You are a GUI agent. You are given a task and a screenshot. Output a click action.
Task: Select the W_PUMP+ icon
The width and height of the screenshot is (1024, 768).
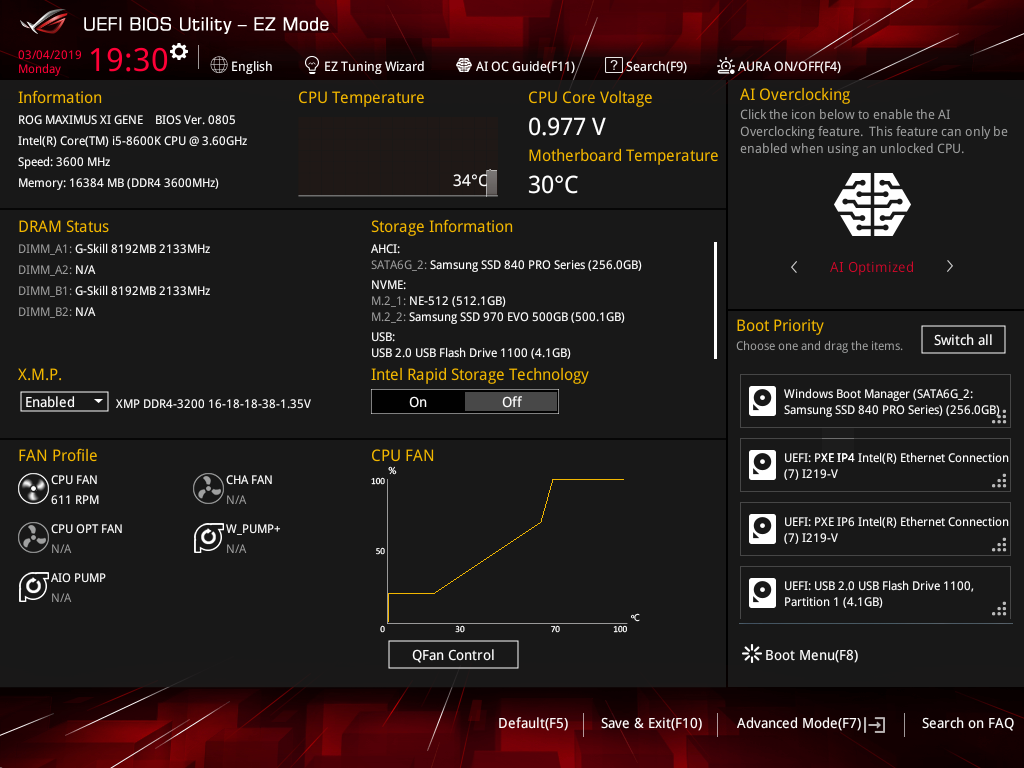208,538
